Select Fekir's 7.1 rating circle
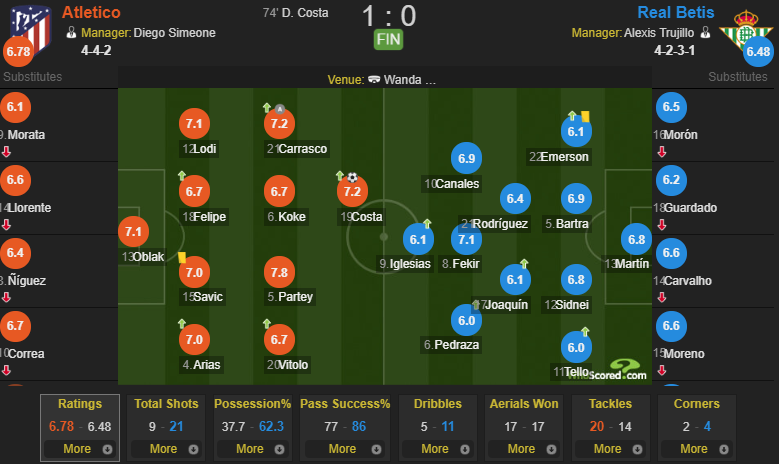This screenshot has width=779, height=464. (x=466, y=239)
